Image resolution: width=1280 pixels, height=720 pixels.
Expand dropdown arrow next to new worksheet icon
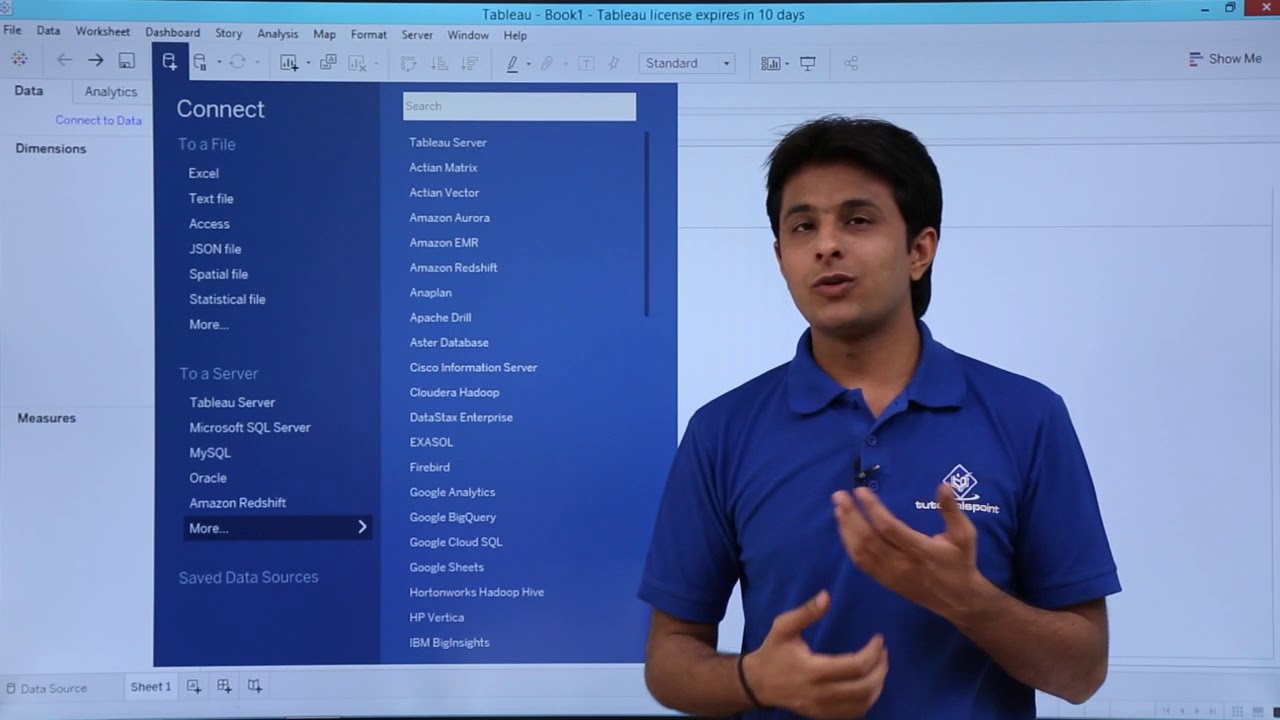click(x=308, y=63)
